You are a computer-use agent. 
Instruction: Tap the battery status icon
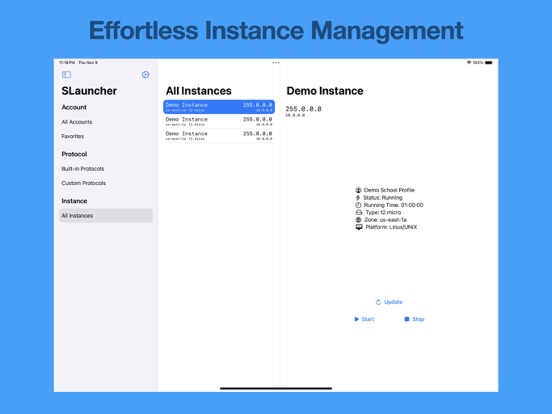click(x=489, y=63)
